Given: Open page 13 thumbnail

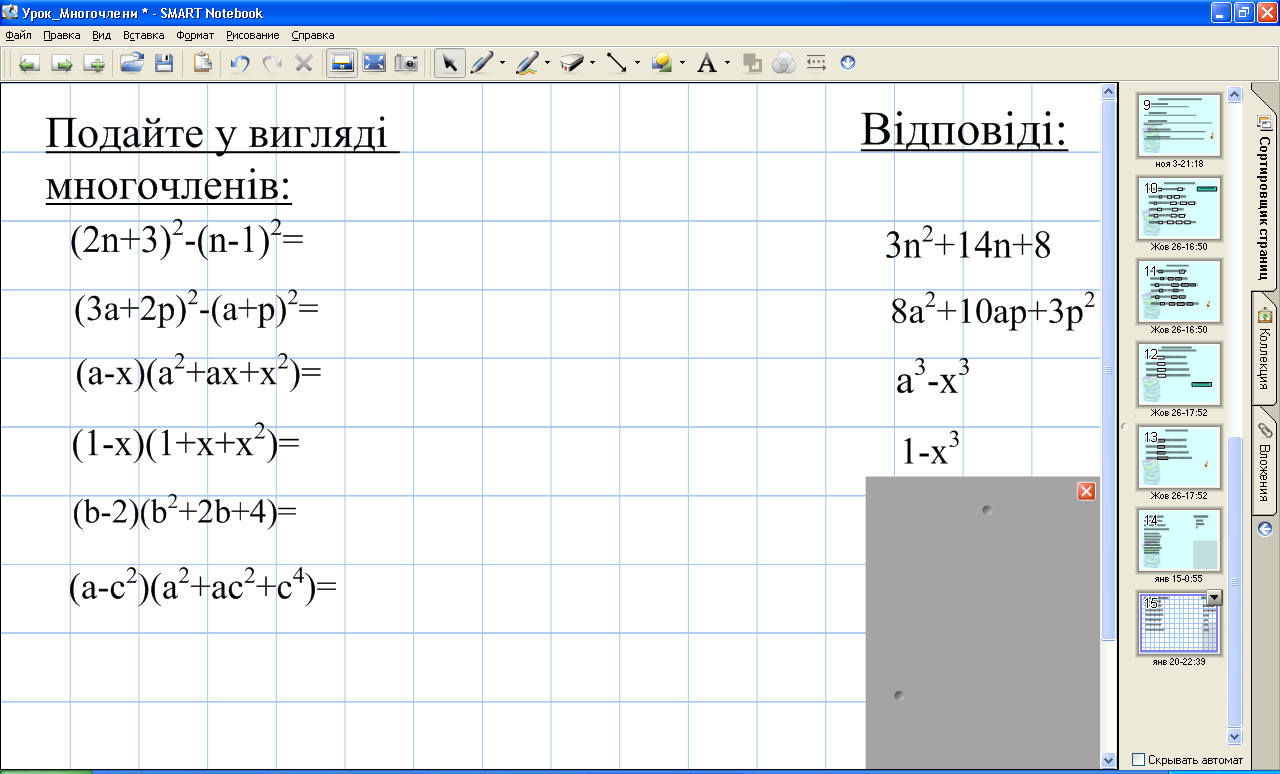Looking at the screenshot, I should [x=1179, y=458].
